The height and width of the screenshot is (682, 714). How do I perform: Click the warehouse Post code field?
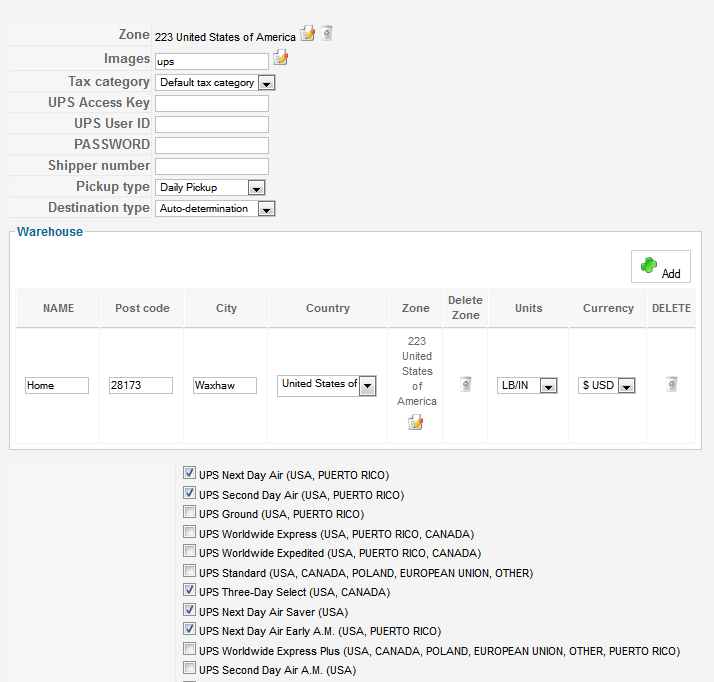141,385
